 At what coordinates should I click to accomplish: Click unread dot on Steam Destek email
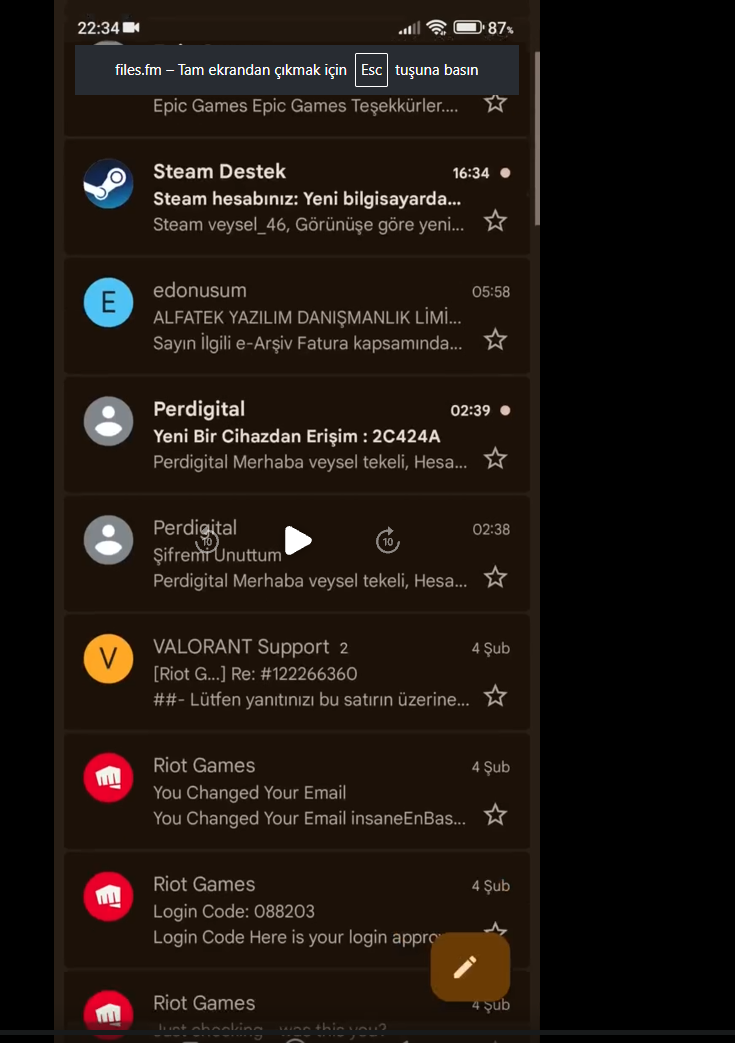[506, 173]
